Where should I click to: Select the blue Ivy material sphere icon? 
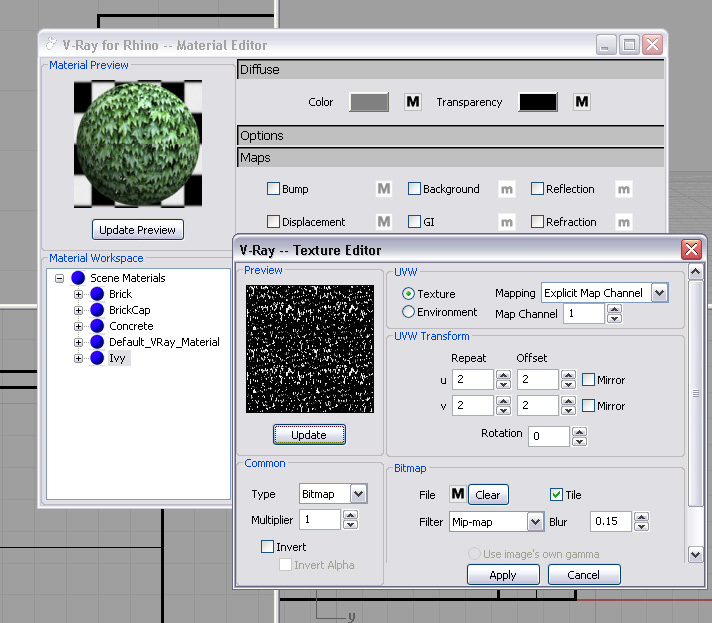click(x=97, y=358)
